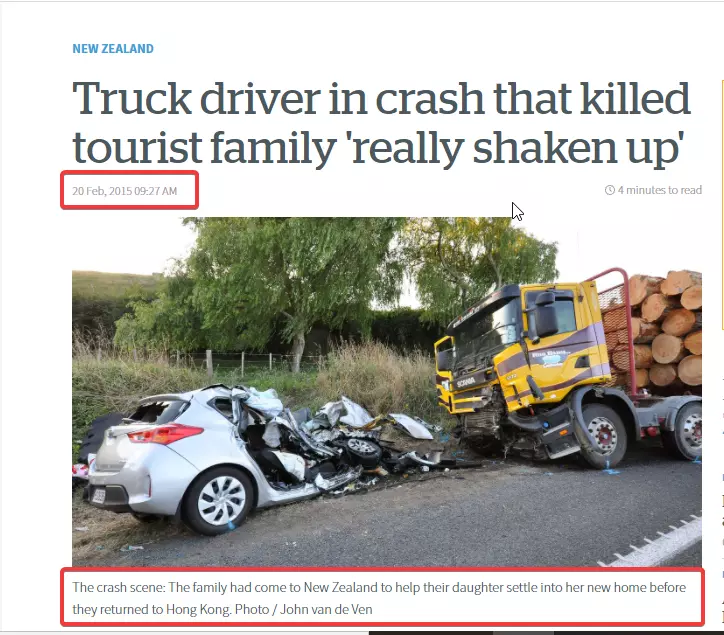Click the '4 minutes to read' label

pos(660,190)
